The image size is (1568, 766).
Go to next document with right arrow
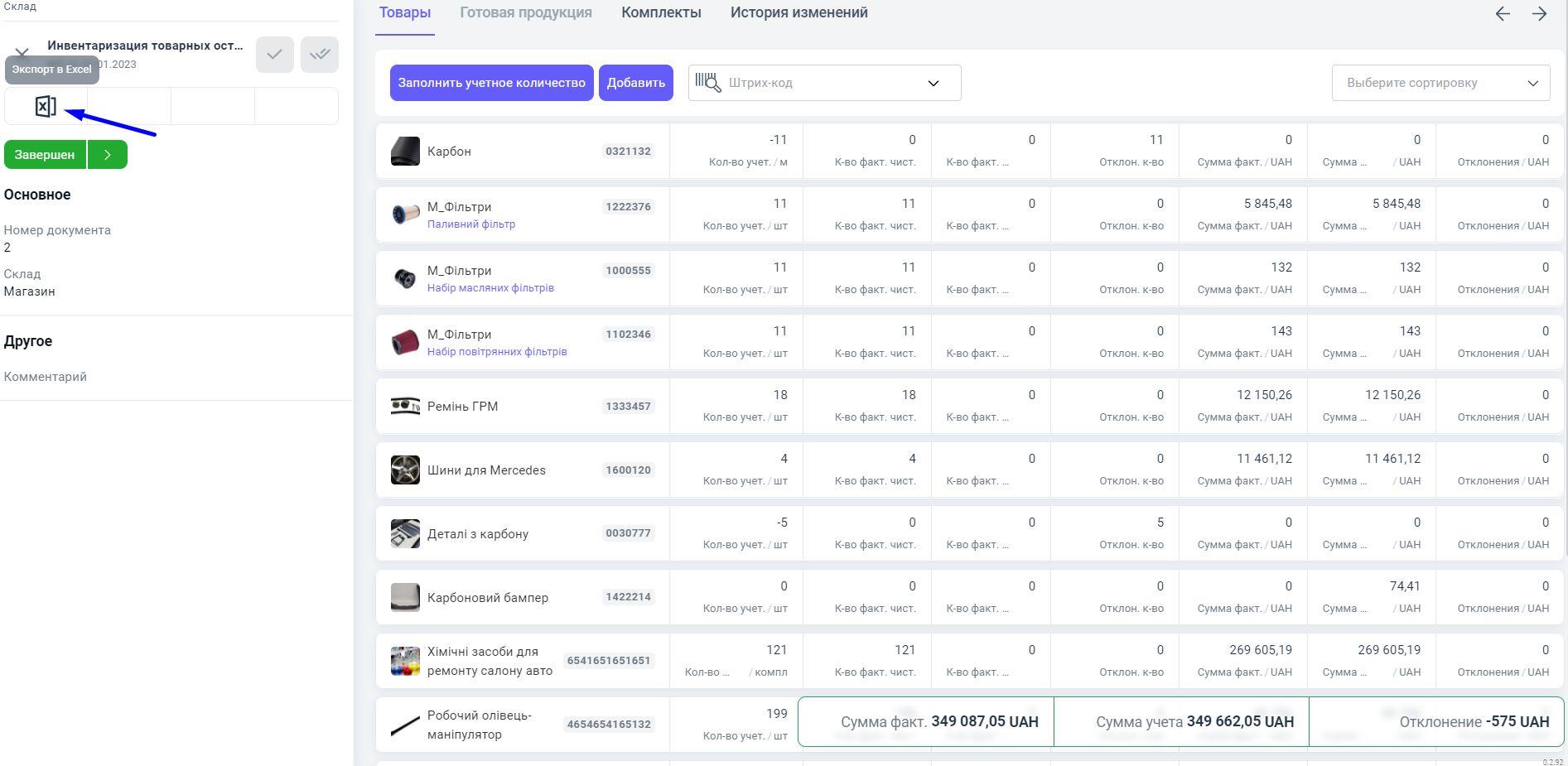click(x=1539, y=14)
